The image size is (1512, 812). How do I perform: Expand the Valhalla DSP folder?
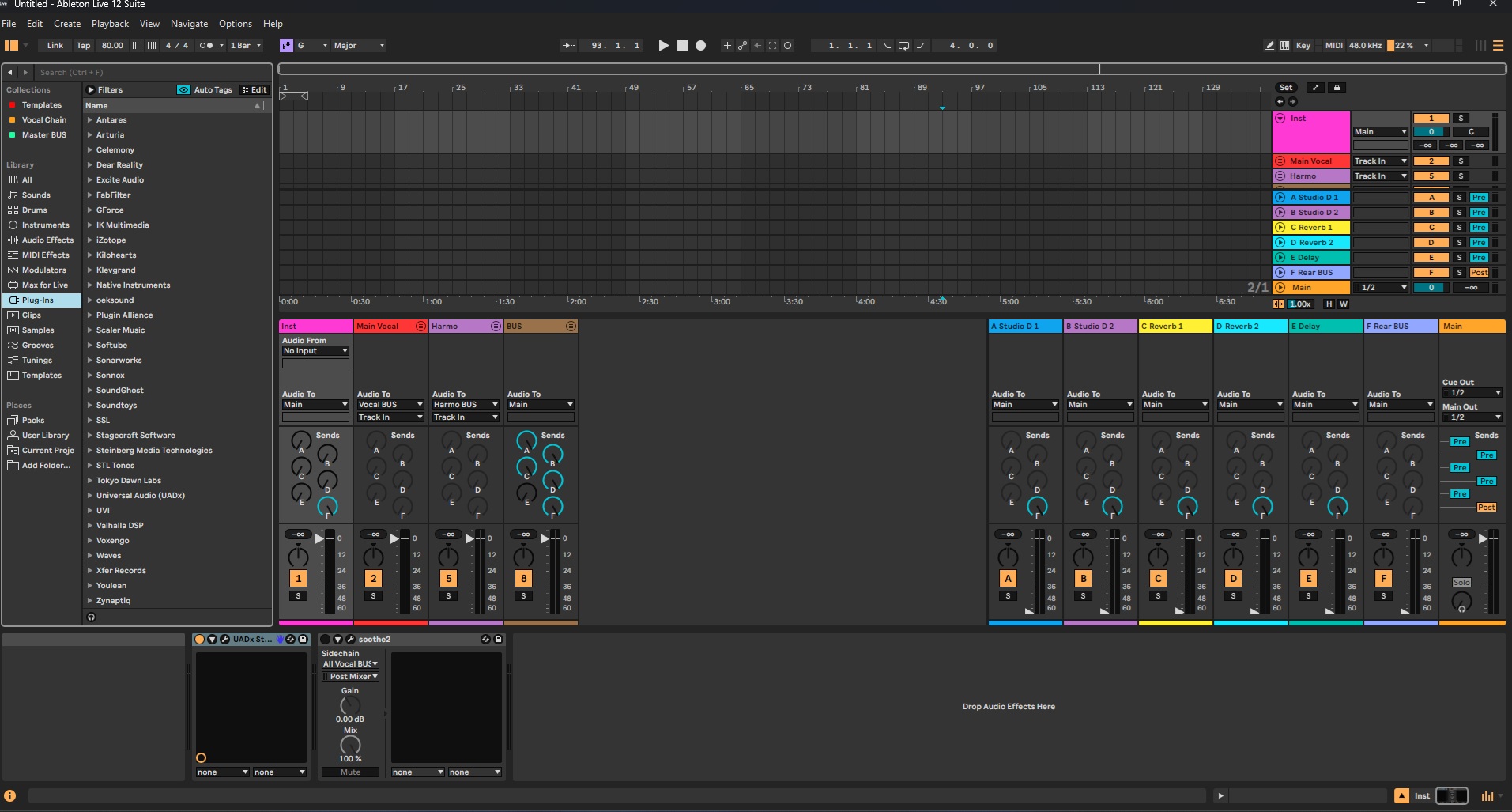click(x=89, y=526)
